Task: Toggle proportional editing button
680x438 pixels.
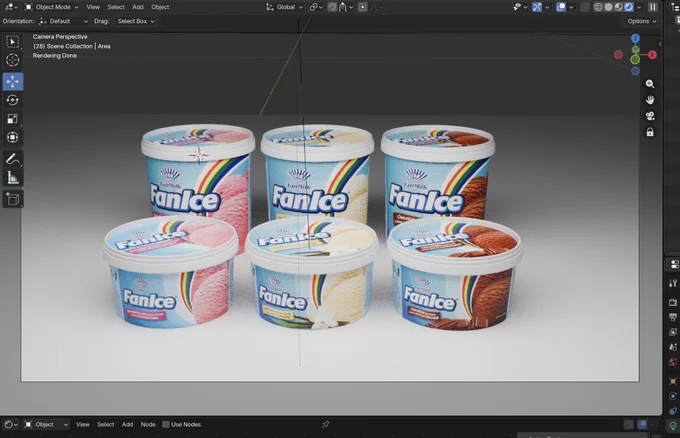Action: pos(363,7)
